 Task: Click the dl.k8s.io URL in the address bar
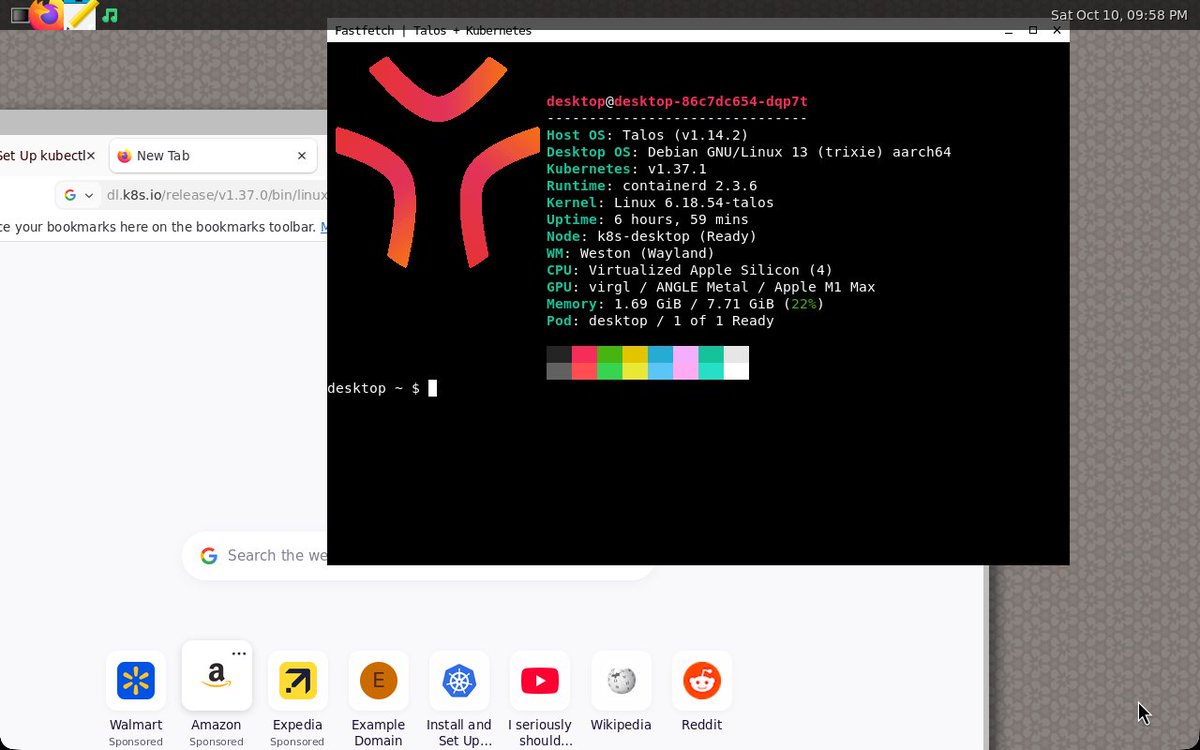pyautogui.click(x=217, y=195)
